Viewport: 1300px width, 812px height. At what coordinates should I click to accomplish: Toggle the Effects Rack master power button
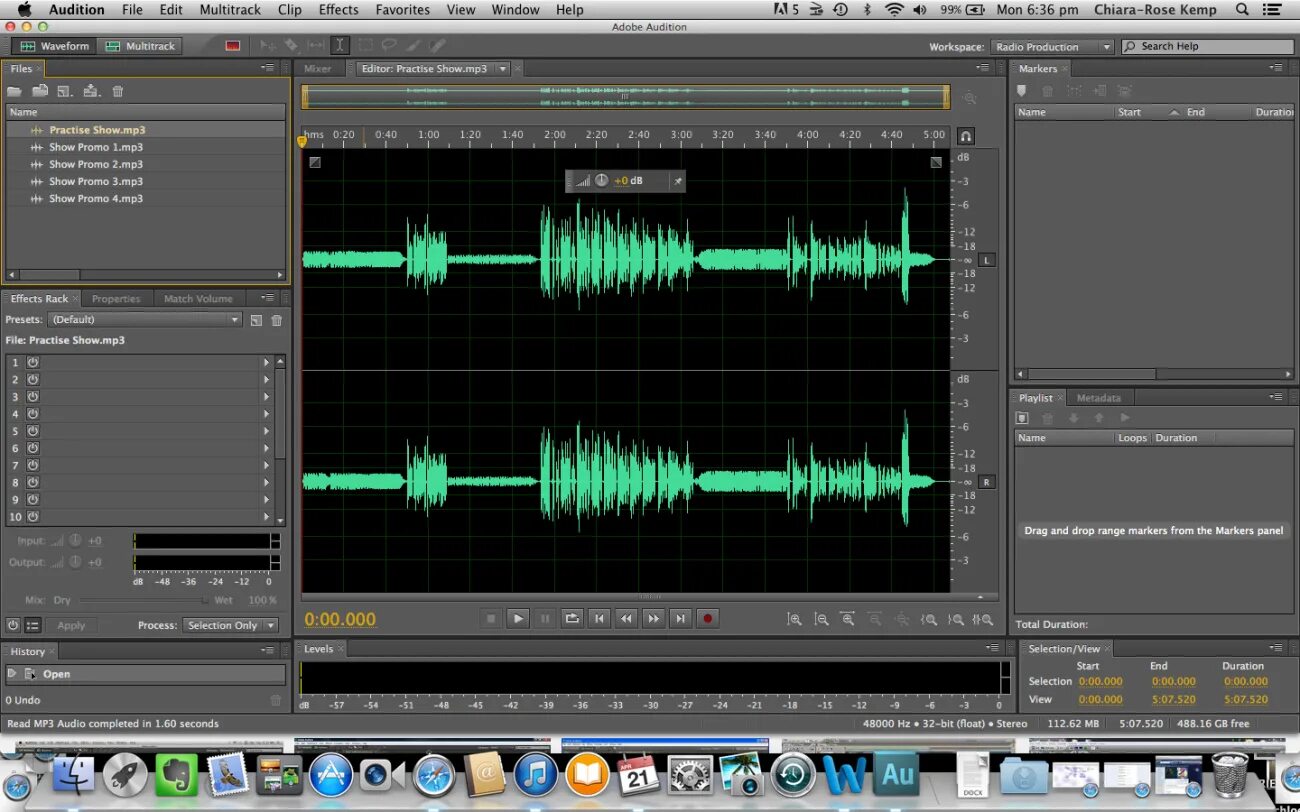[x=11, y=625]
